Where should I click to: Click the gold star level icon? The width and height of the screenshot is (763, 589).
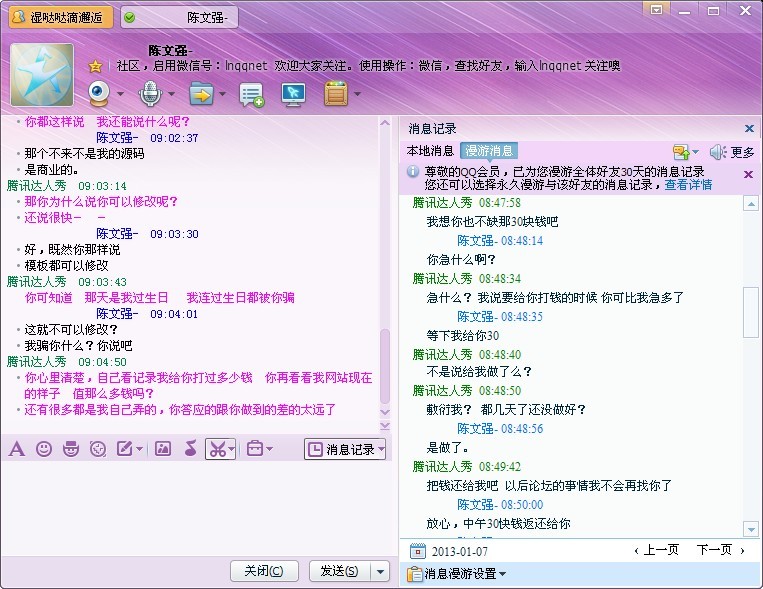pos(95,66)
